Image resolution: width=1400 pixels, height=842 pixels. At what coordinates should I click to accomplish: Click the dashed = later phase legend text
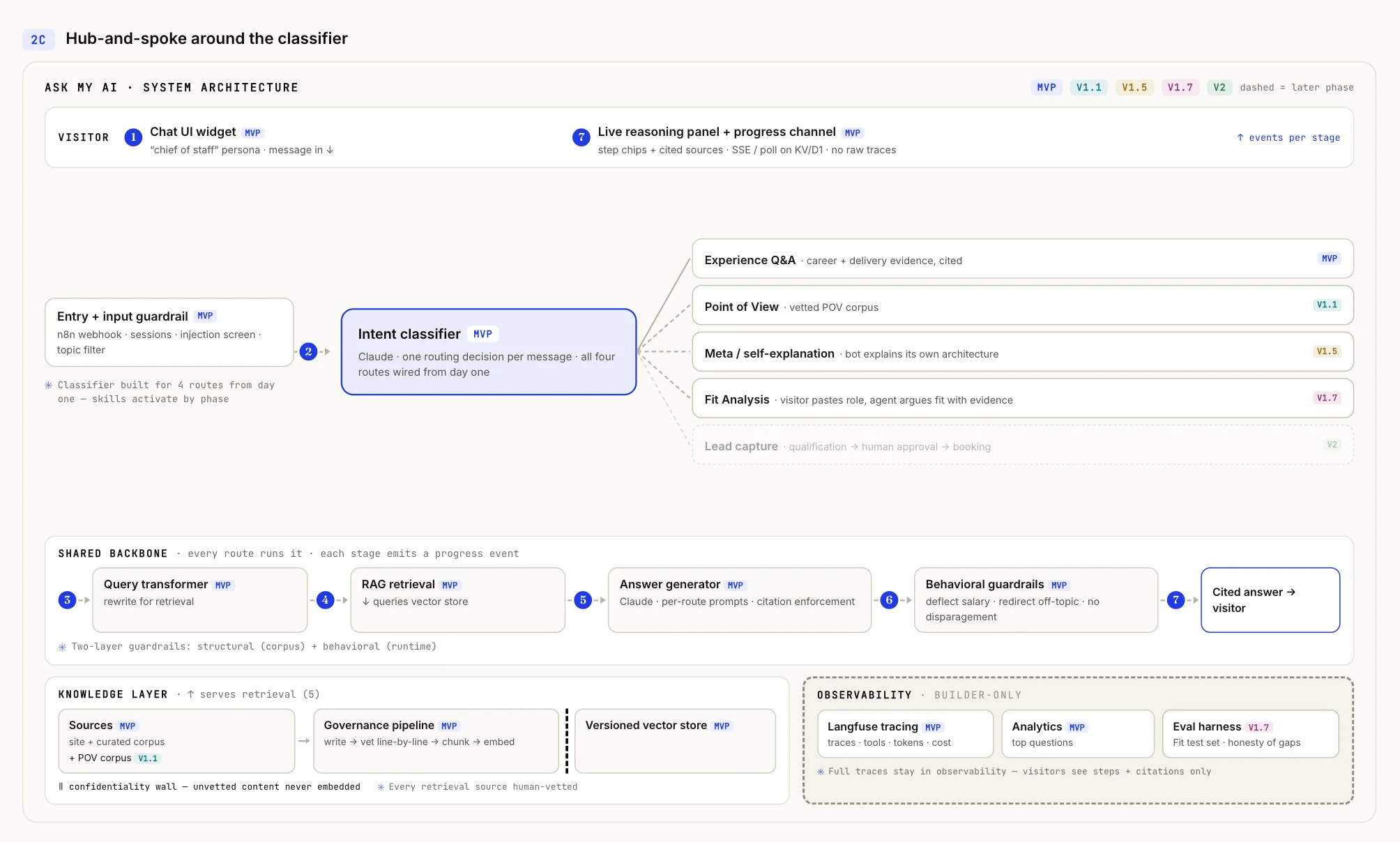1297,88
